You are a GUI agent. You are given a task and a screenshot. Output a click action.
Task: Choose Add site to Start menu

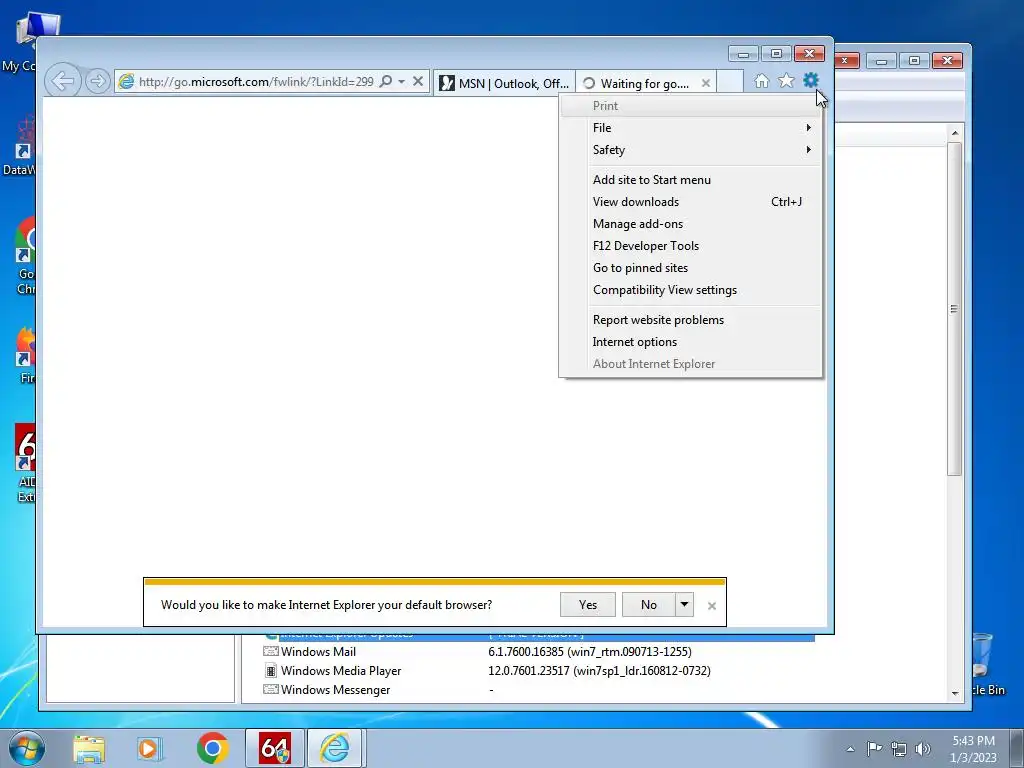tap(691, 180)
